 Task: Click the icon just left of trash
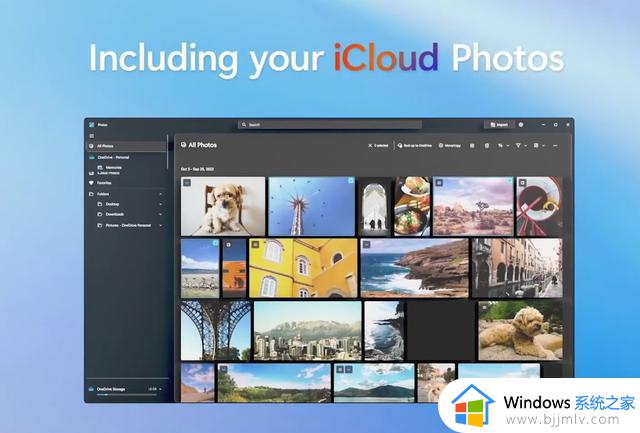click(x=472, y=145)
